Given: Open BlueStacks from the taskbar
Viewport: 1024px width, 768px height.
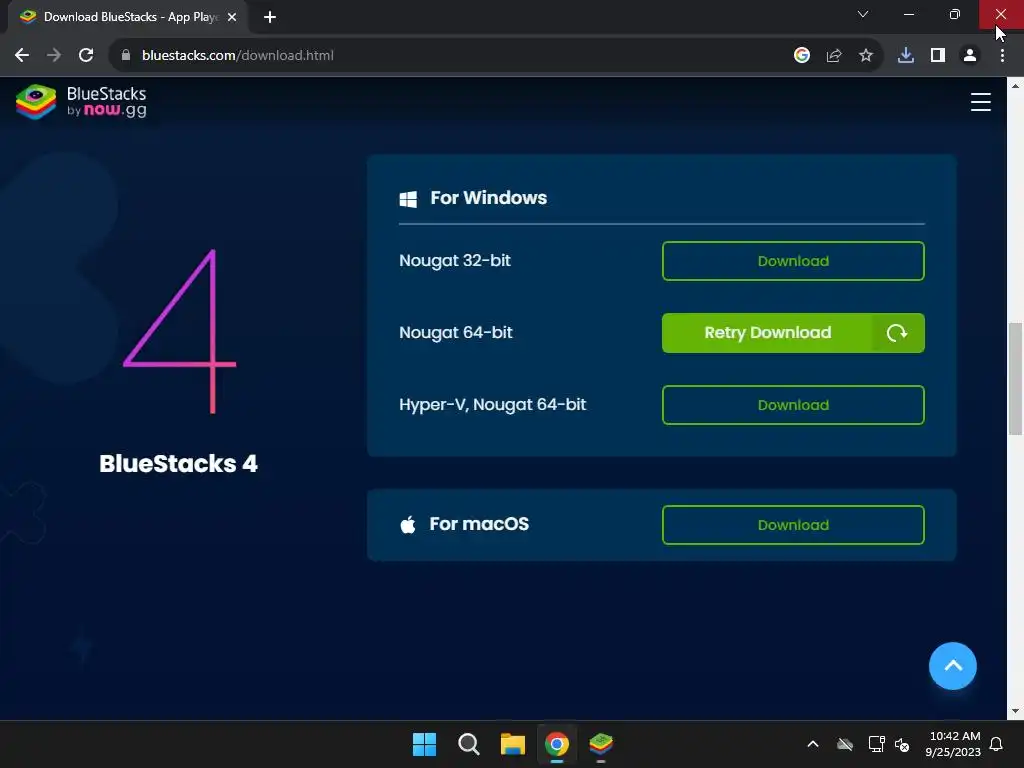Looking at the screenshot, I should point(601,744).
